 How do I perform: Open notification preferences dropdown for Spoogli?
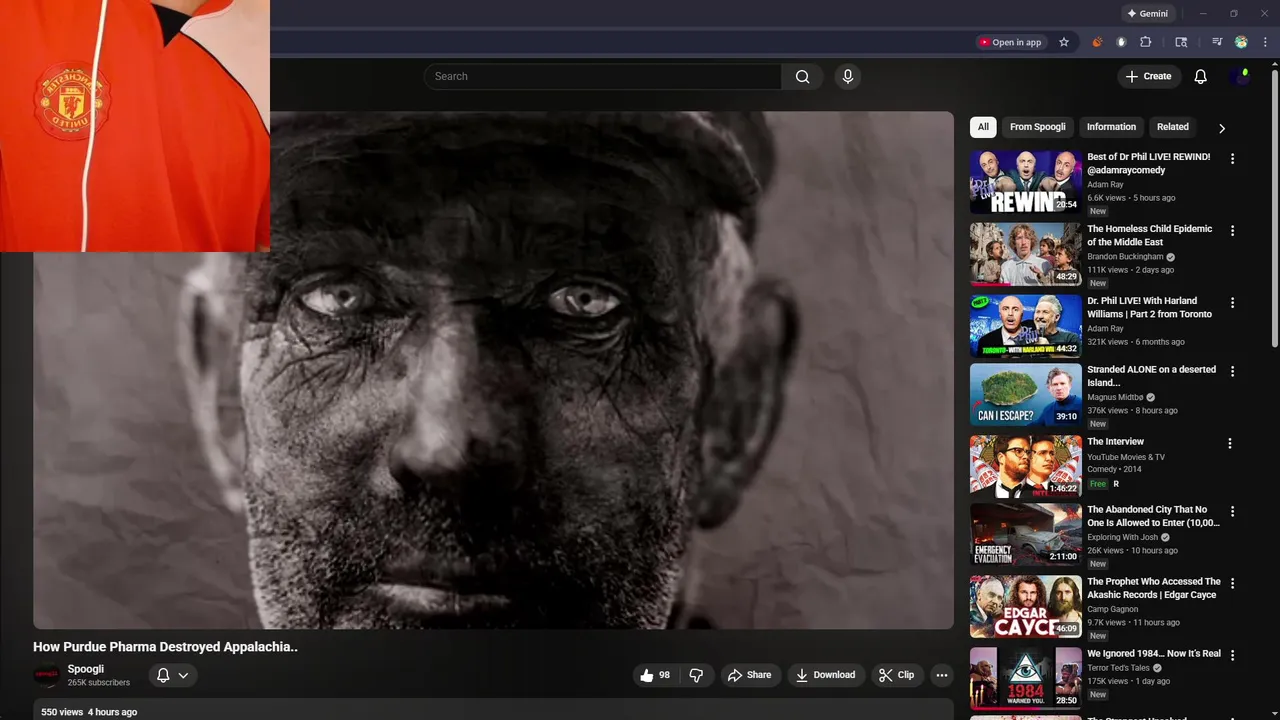click(x=172, y=675)
